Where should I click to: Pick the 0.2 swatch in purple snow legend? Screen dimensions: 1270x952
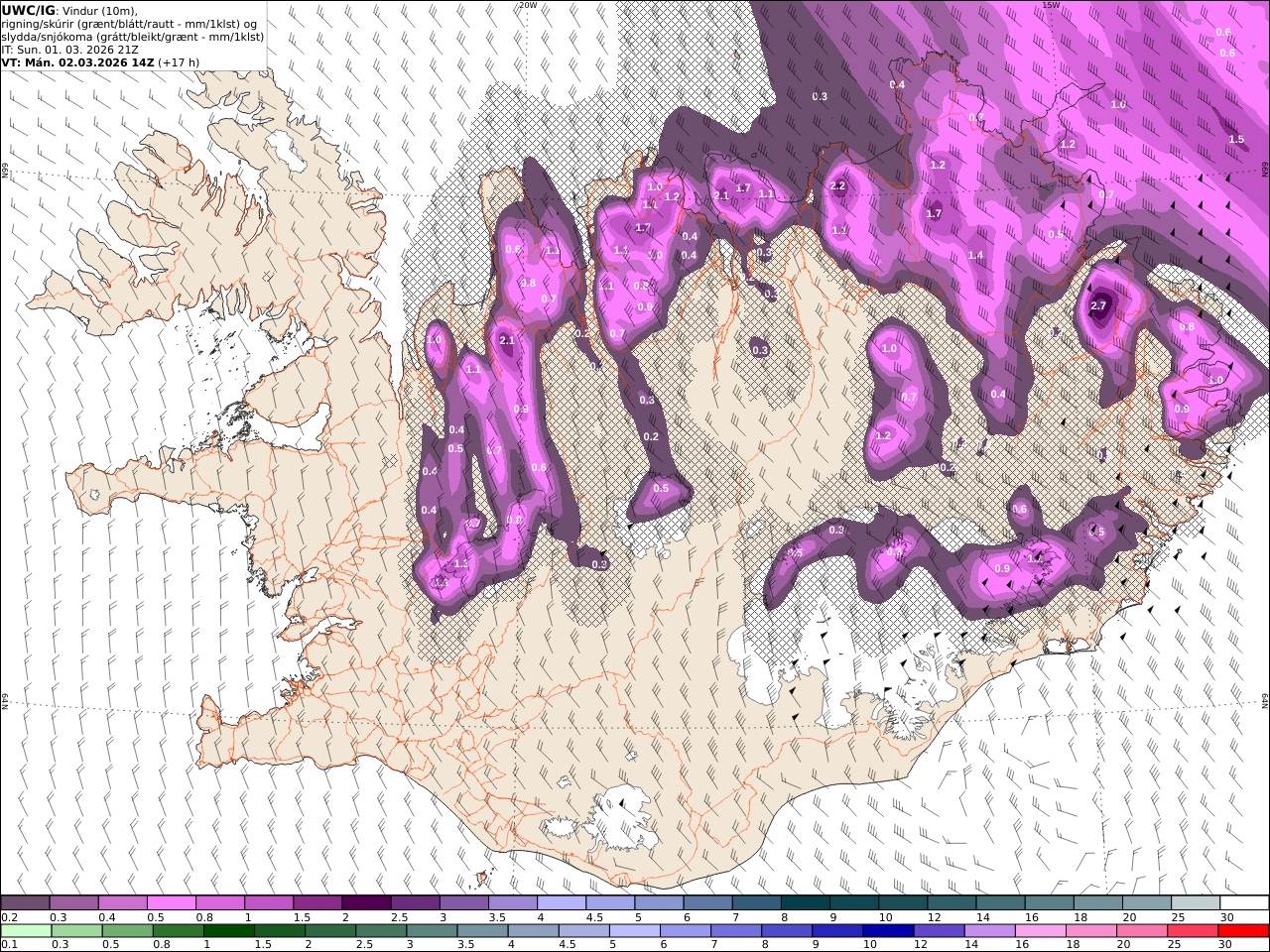[x=25, y=903]
